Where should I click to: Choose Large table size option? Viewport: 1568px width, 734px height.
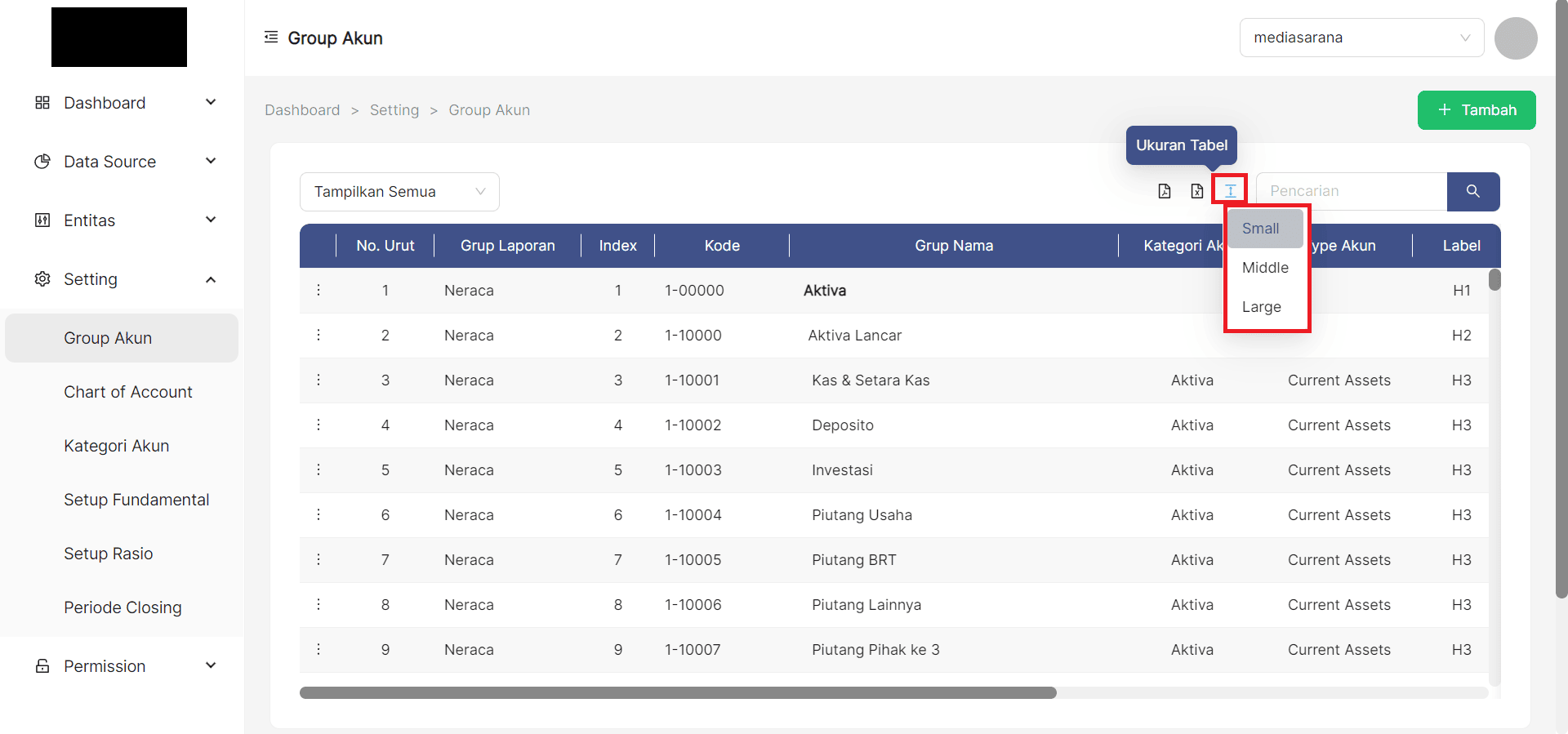coord(1262,307)
